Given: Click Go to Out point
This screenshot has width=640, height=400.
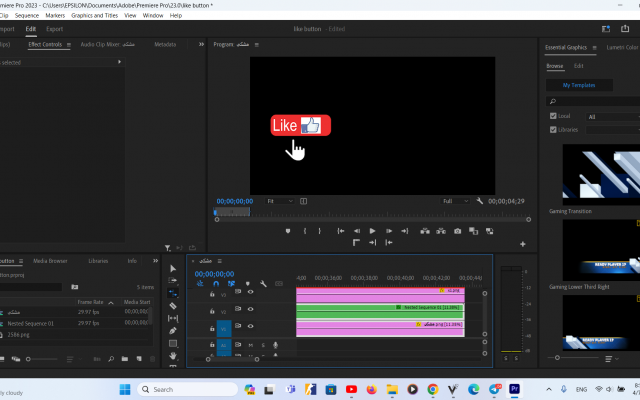Looking at the screenshot, I should tap(404, 231).
